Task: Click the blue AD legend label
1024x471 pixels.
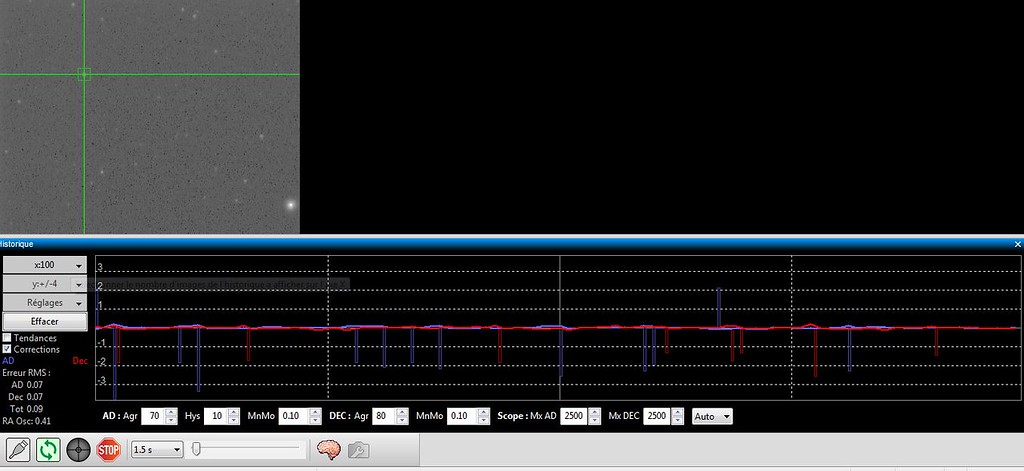Action: click(x=8, y=361)
